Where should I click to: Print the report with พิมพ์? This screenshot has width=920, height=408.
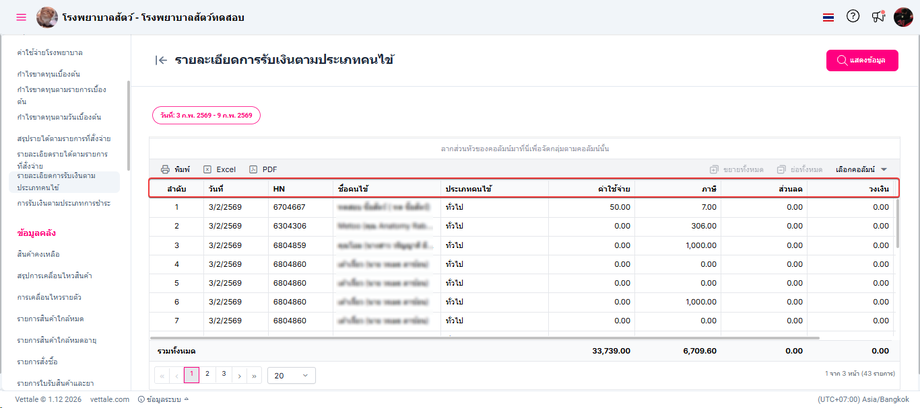click(176, 169)
